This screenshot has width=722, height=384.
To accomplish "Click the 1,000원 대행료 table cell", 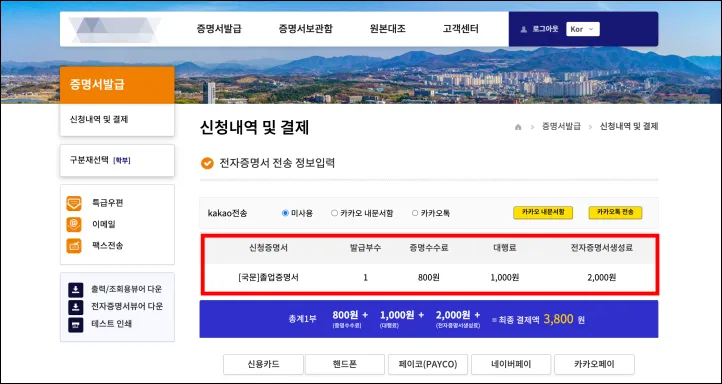I will (505, 278).
